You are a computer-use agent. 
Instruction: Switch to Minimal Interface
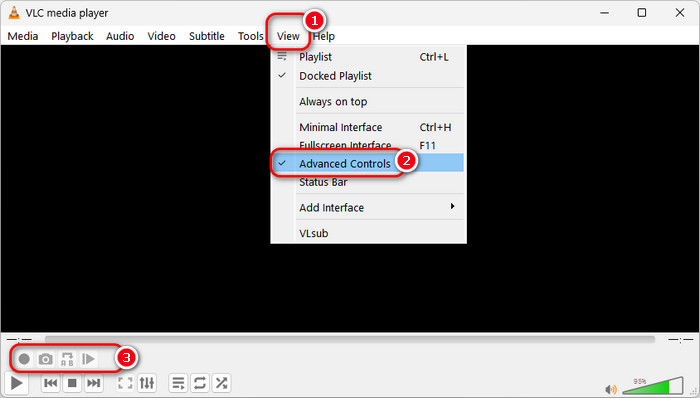coord(368,127)
